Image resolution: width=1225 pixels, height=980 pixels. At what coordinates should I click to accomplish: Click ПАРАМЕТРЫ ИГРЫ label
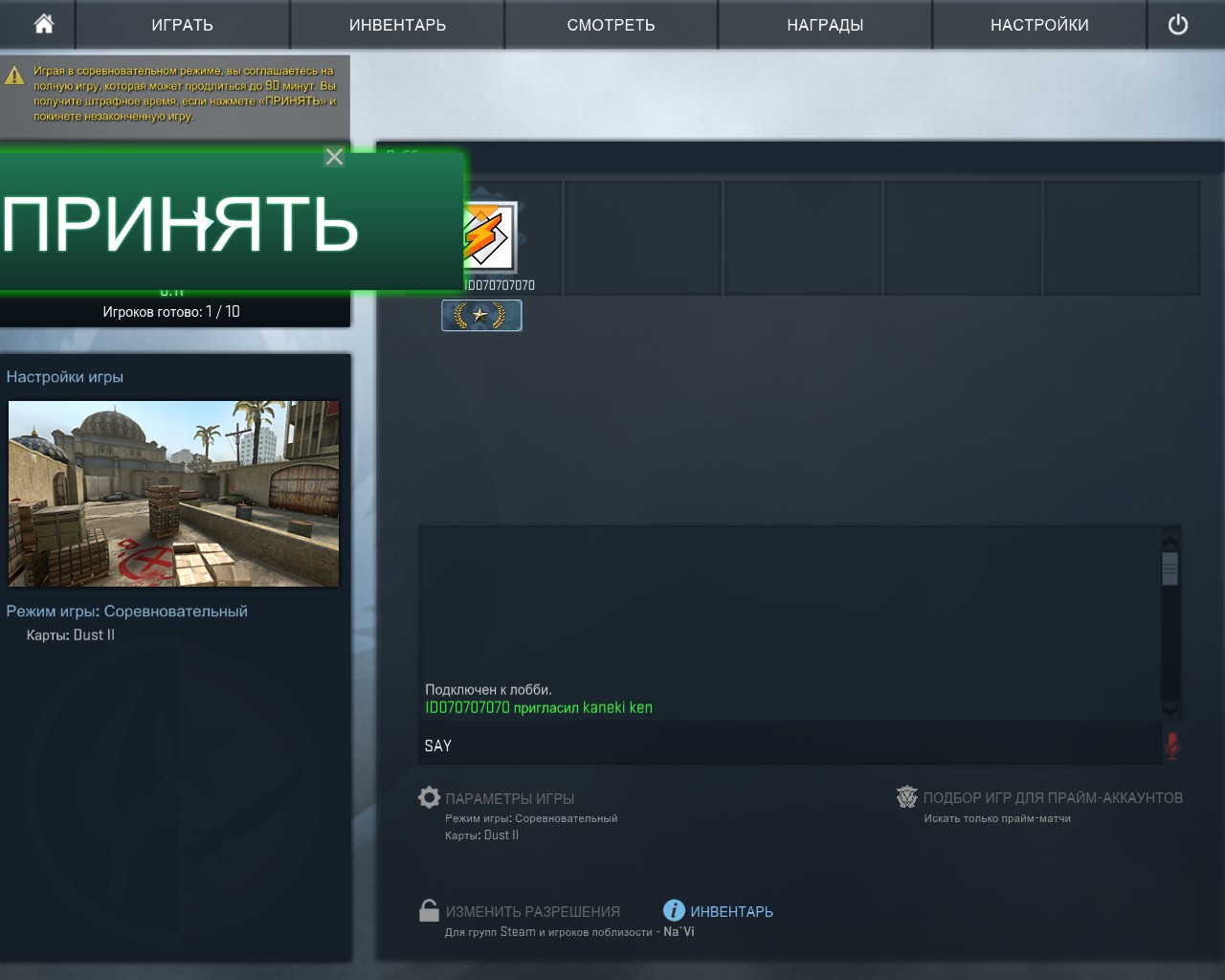(x=510, y=798)
